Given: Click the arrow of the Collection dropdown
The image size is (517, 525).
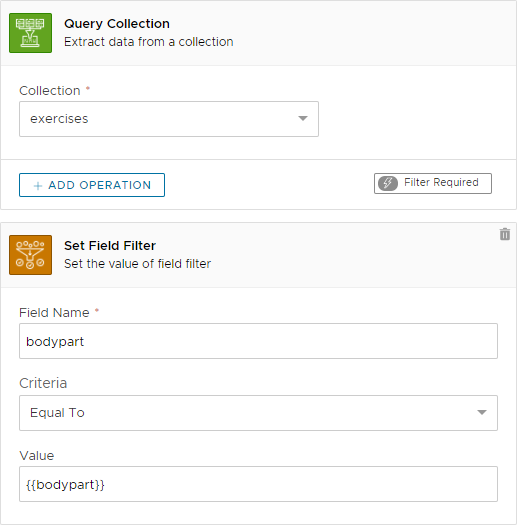Looking at the screenshot, I should coord(303,118).
